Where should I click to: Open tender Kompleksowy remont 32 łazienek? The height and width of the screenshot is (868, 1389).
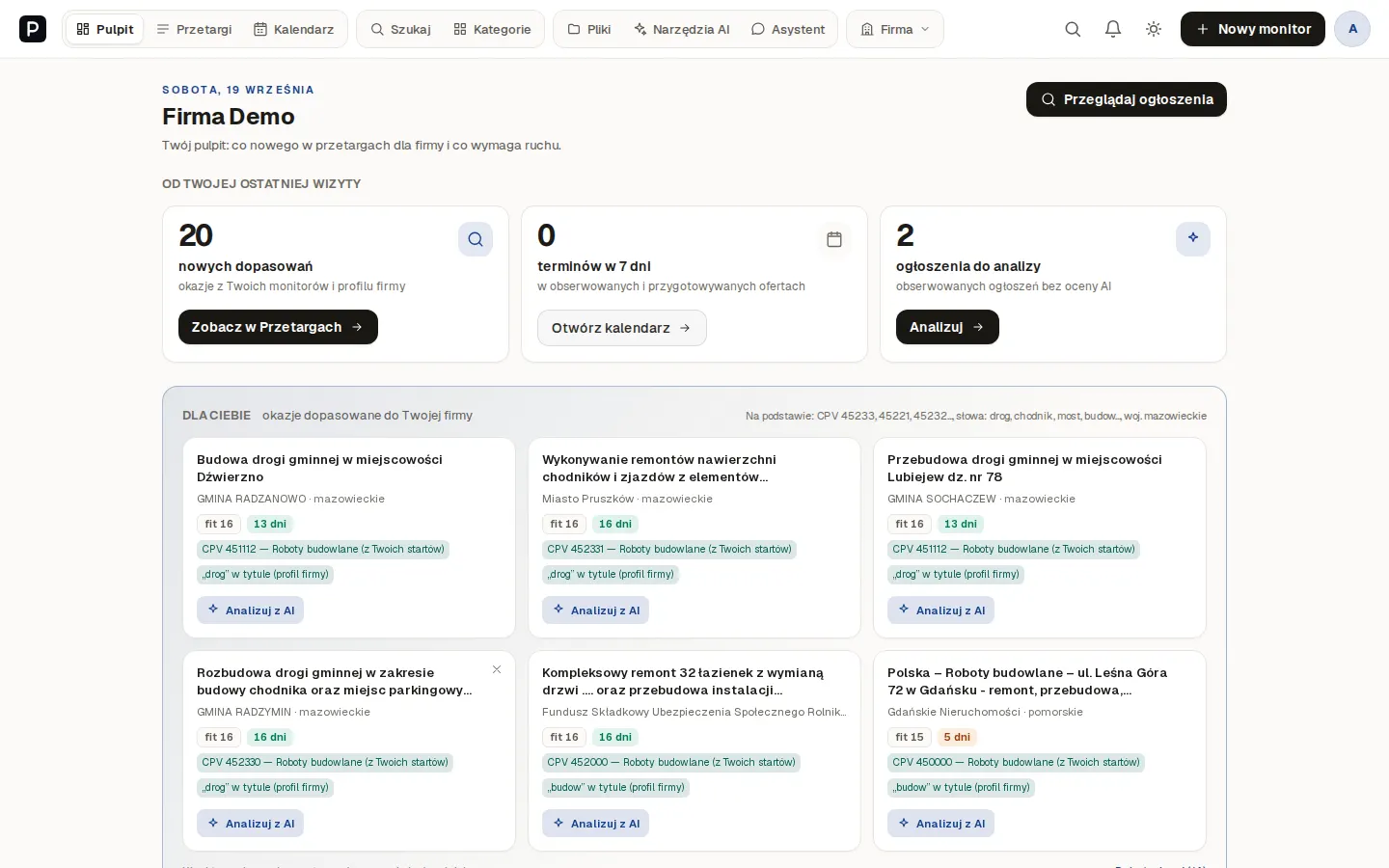pyautogui.click(x=683, y=681)
